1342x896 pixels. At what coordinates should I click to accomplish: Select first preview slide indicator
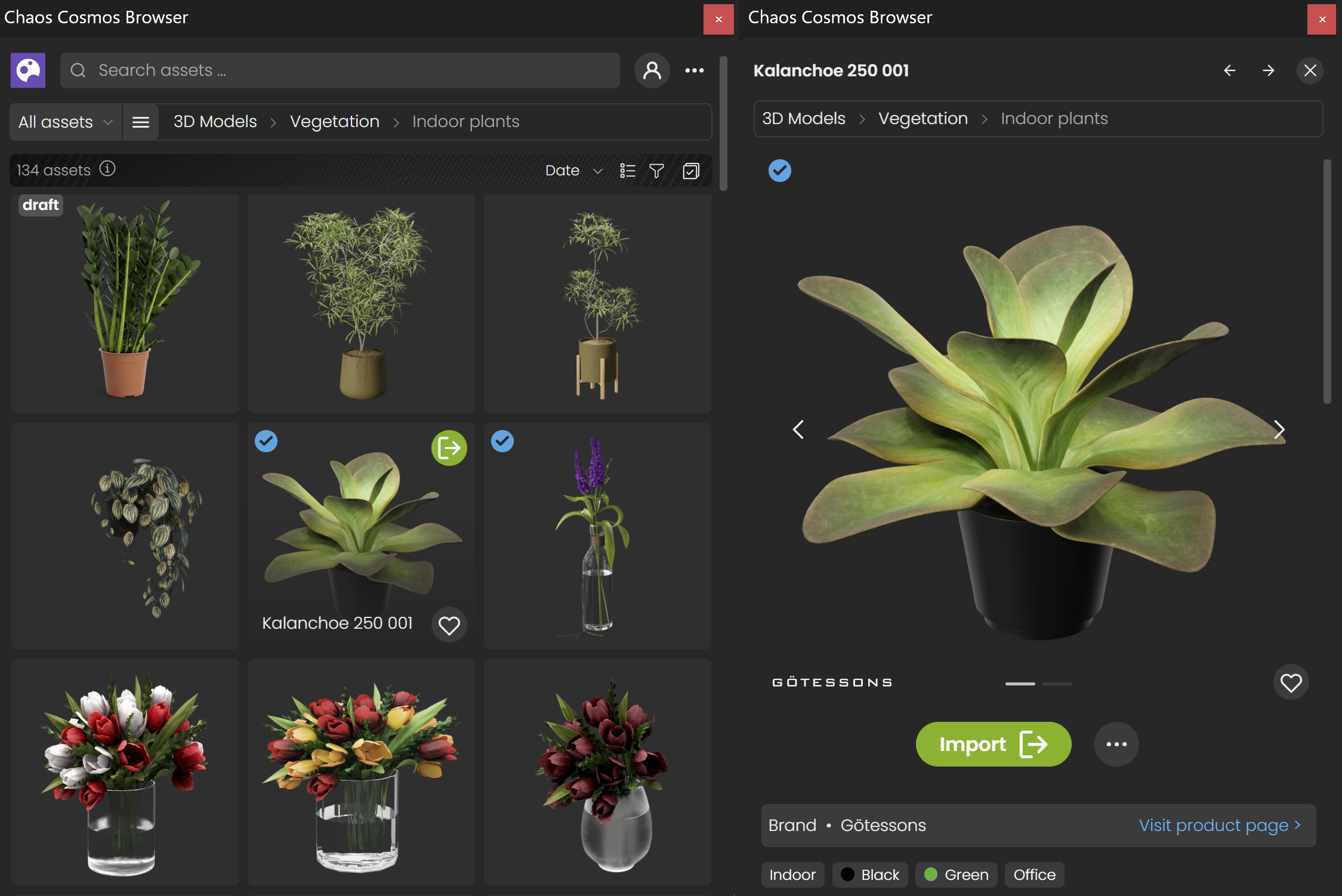pyautogui.click(x=1020, y=684)
